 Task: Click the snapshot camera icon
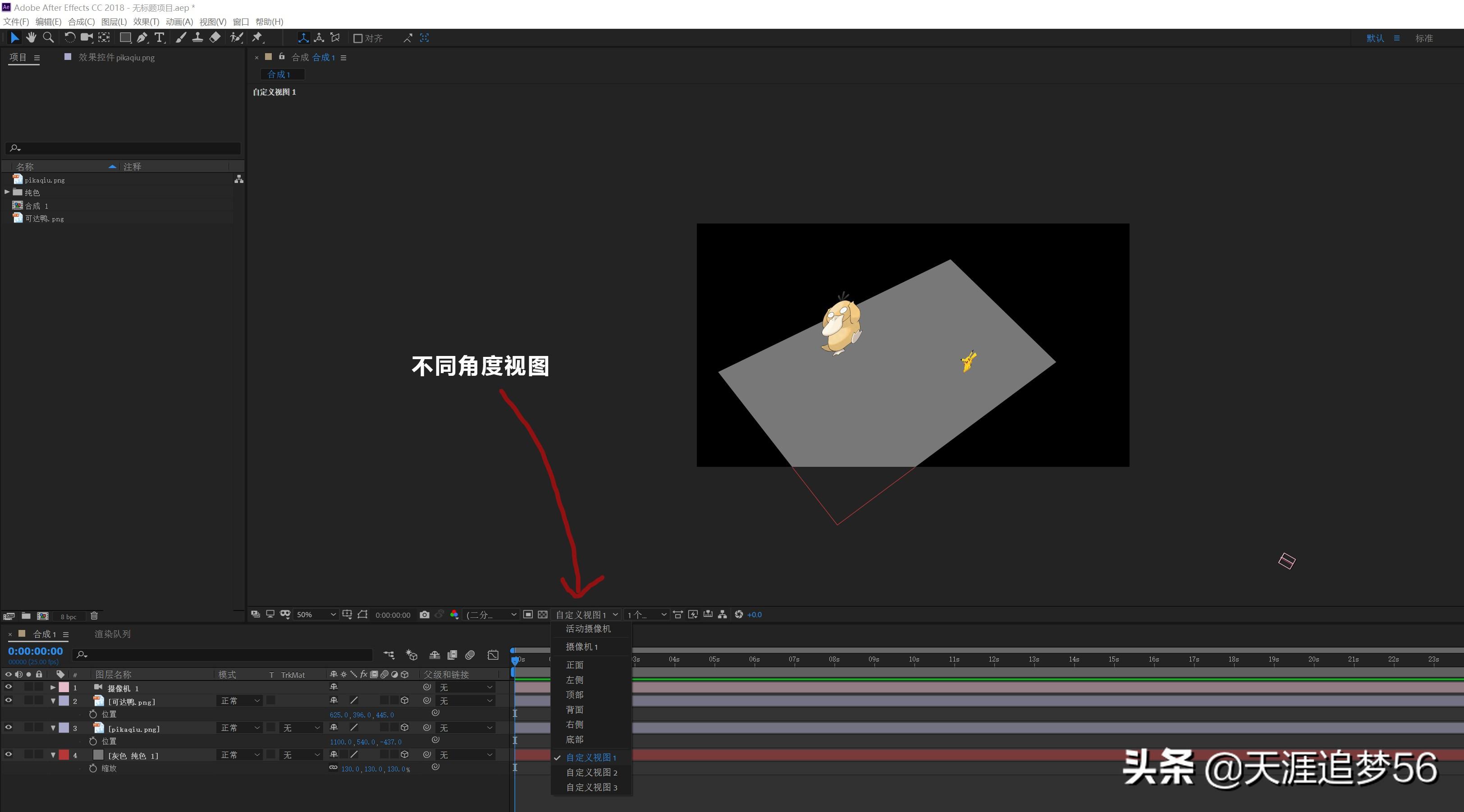click(424, 614)
